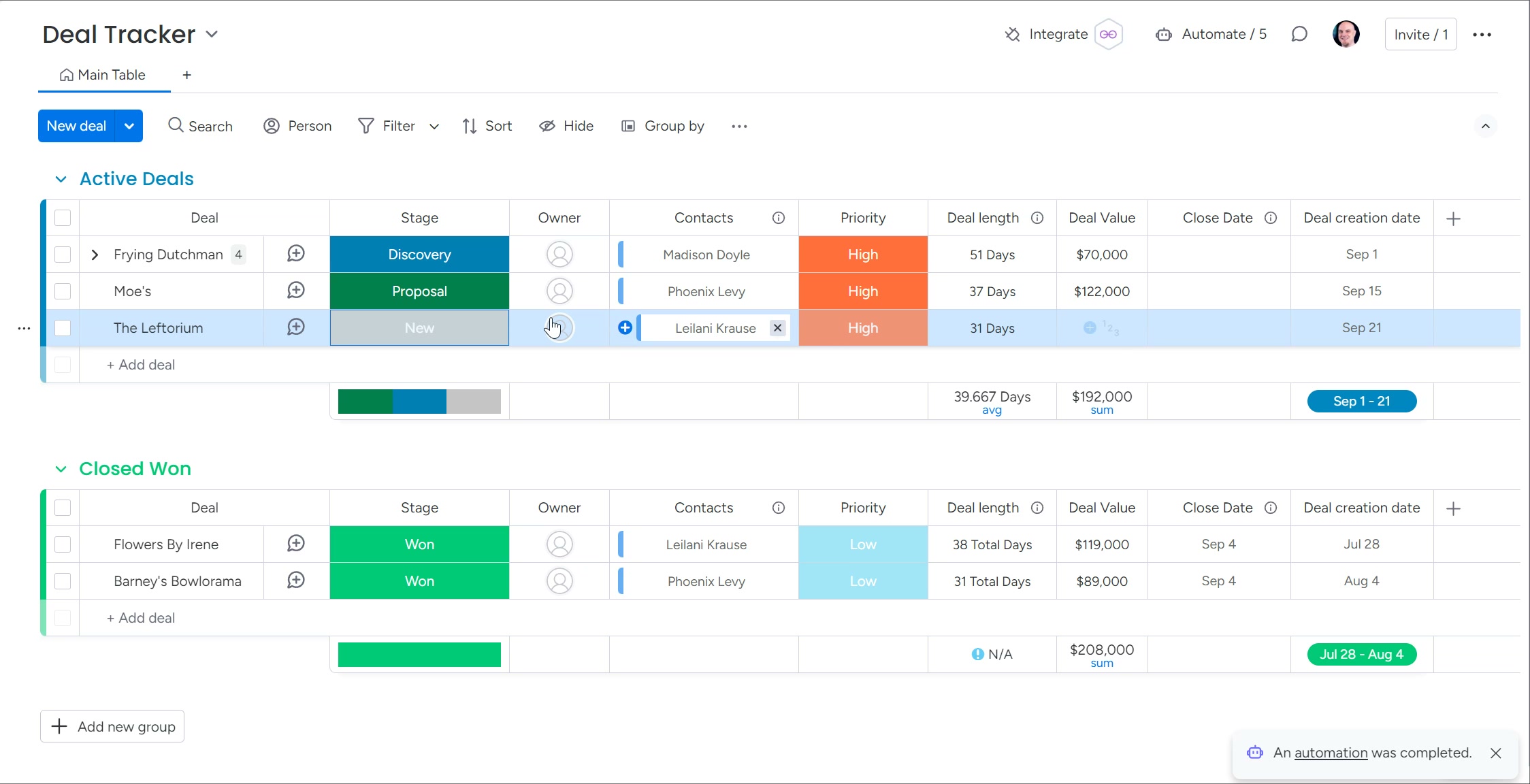
Task: Open the Integrate center
Action: click(x=1058, y=34)
